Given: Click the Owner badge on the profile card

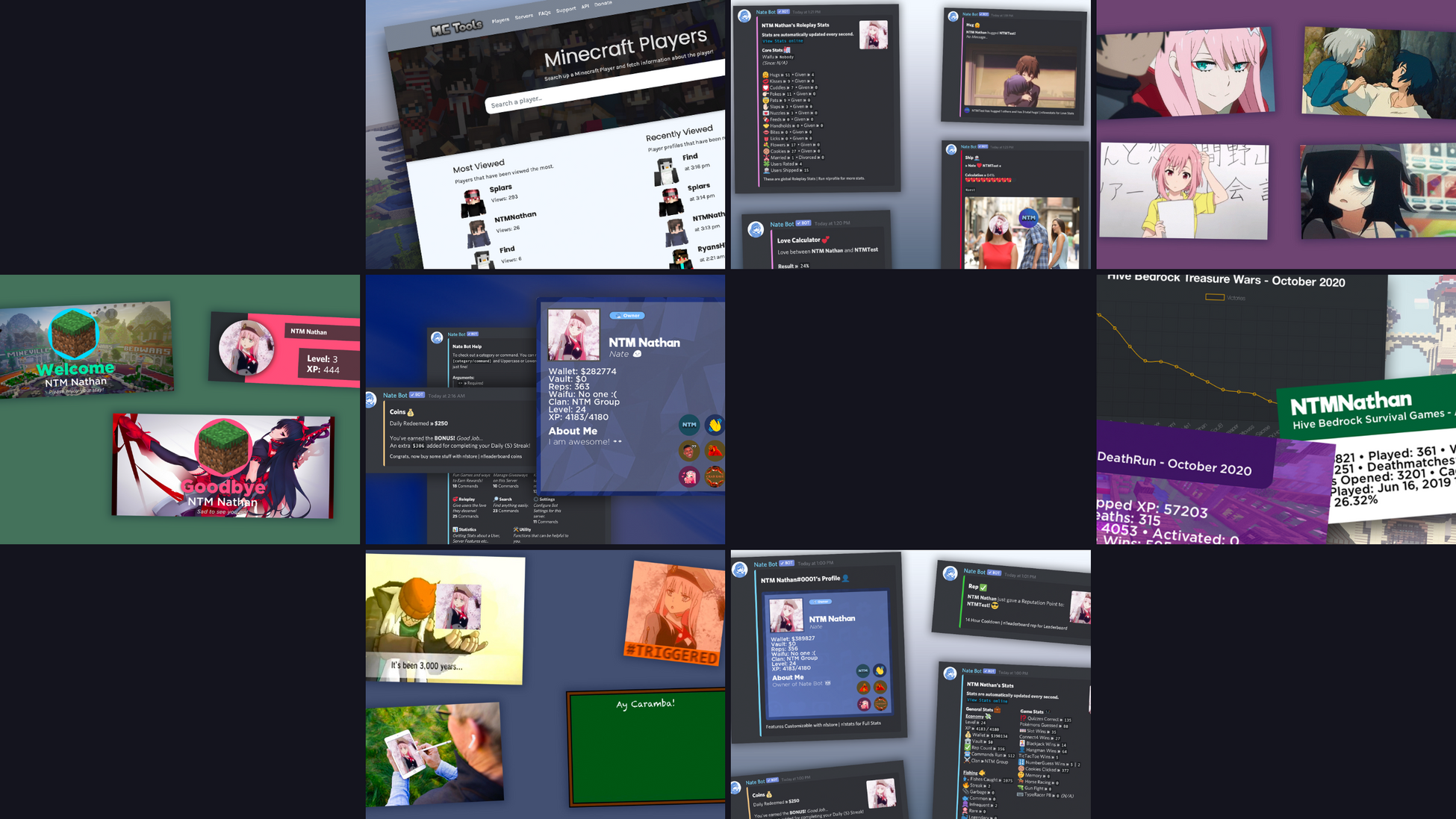Looking at the screenshot, I should tap(627, 315).
